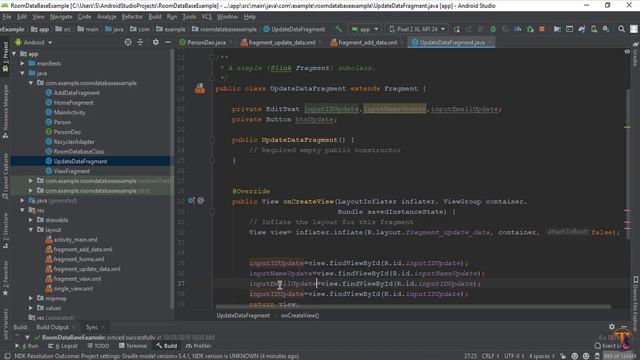
Task: Select fragment_home.xml layout file
Action: pyautogui.click(x=79, y=259)
